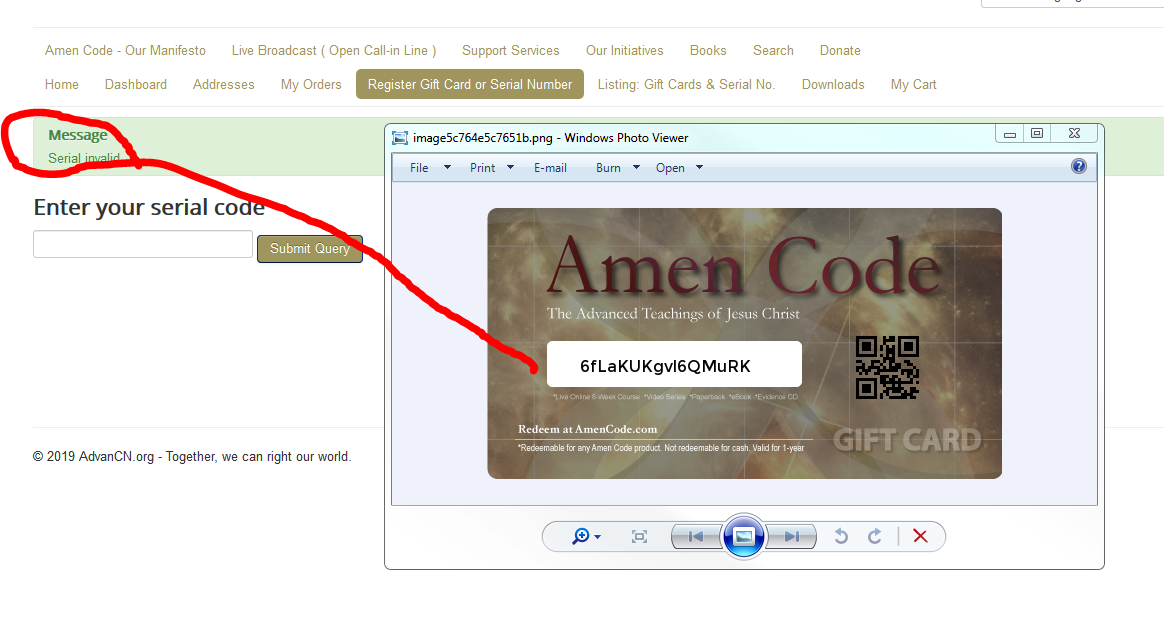Select Register Gift Card or Serial Number tab
This screenshot has height=630, width=1164.
(x=470, y=84)
